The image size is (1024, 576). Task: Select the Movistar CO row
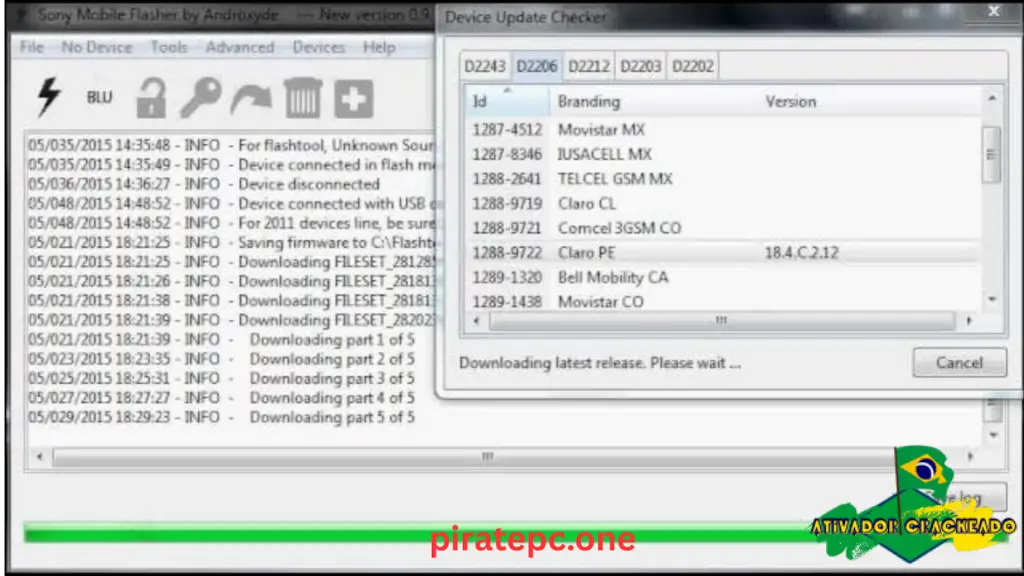point(723,301)
